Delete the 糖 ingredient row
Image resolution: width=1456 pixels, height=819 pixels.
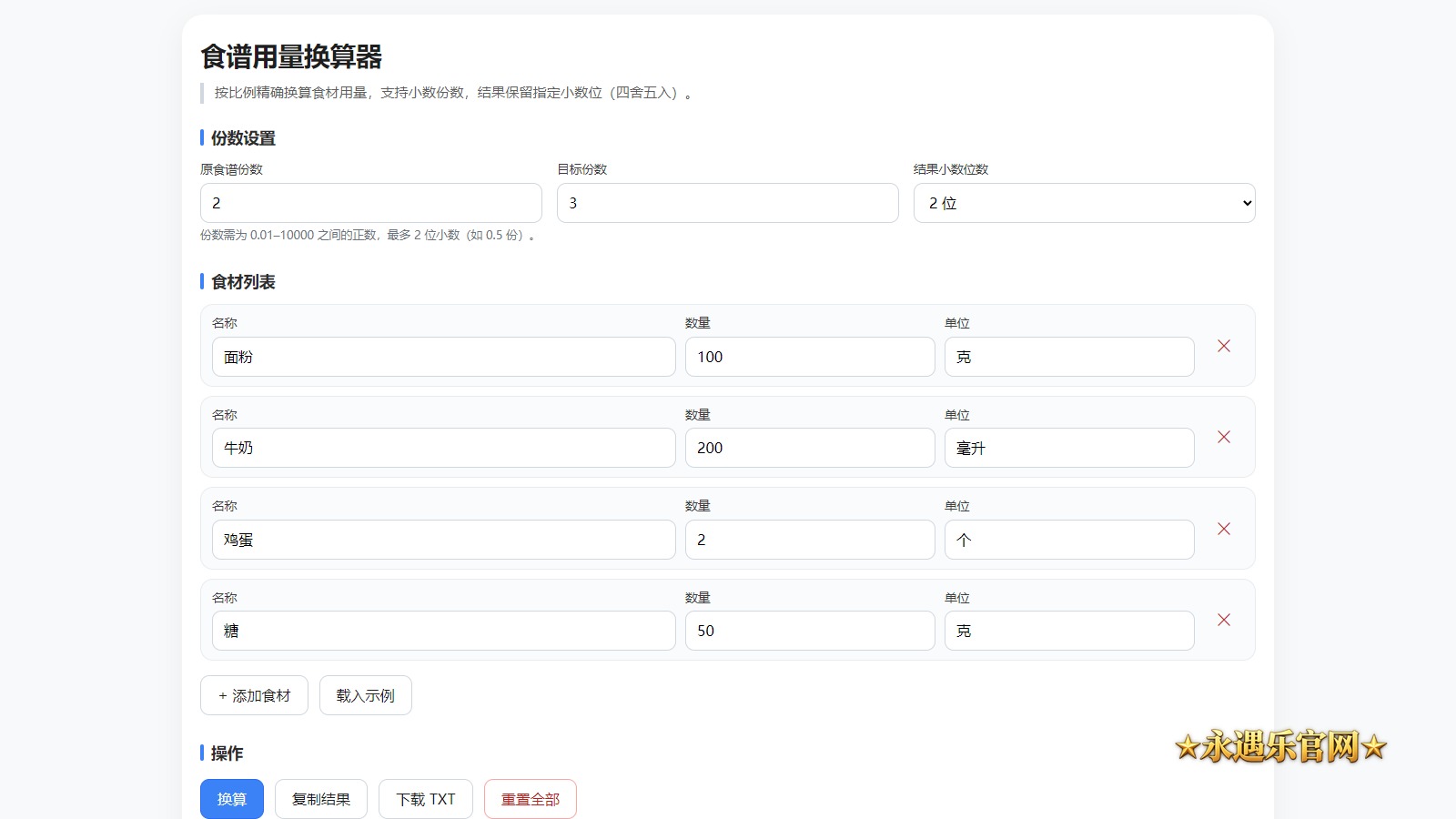(x=1224, y=620)
